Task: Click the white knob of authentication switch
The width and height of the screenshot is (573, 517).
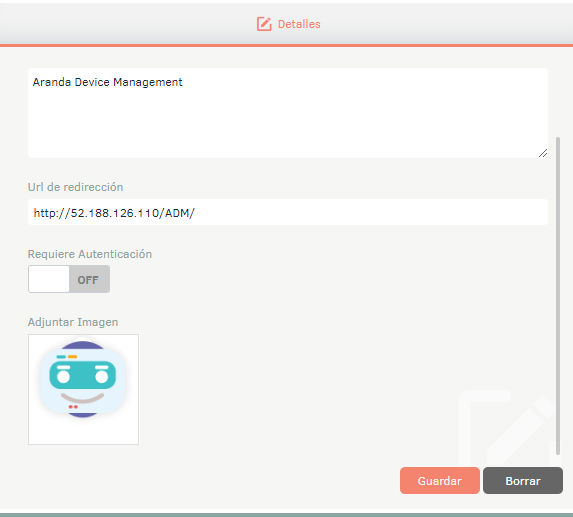Action: pos(49,279)
